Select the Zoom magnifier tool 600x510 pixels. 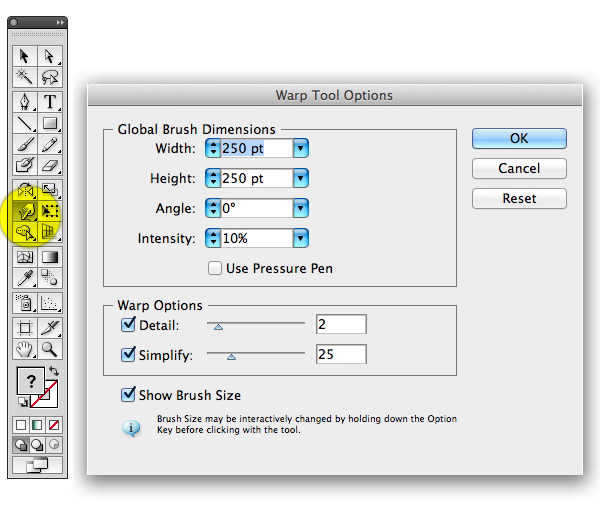click(x=50, y=349)
